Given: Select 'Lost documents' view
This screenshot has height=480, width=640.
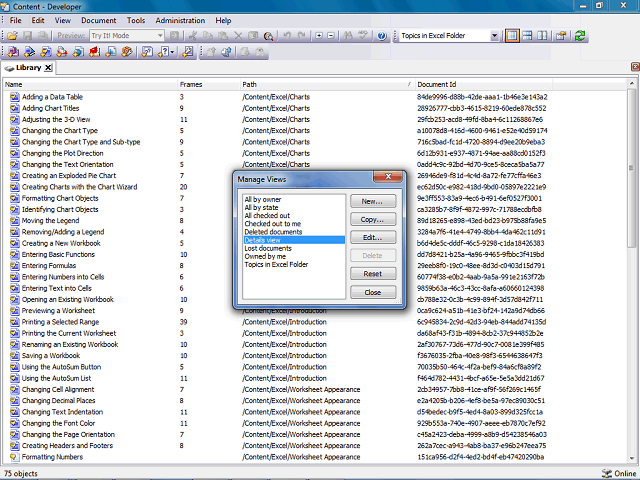Looking at the screenshot, I should point(268,248).
